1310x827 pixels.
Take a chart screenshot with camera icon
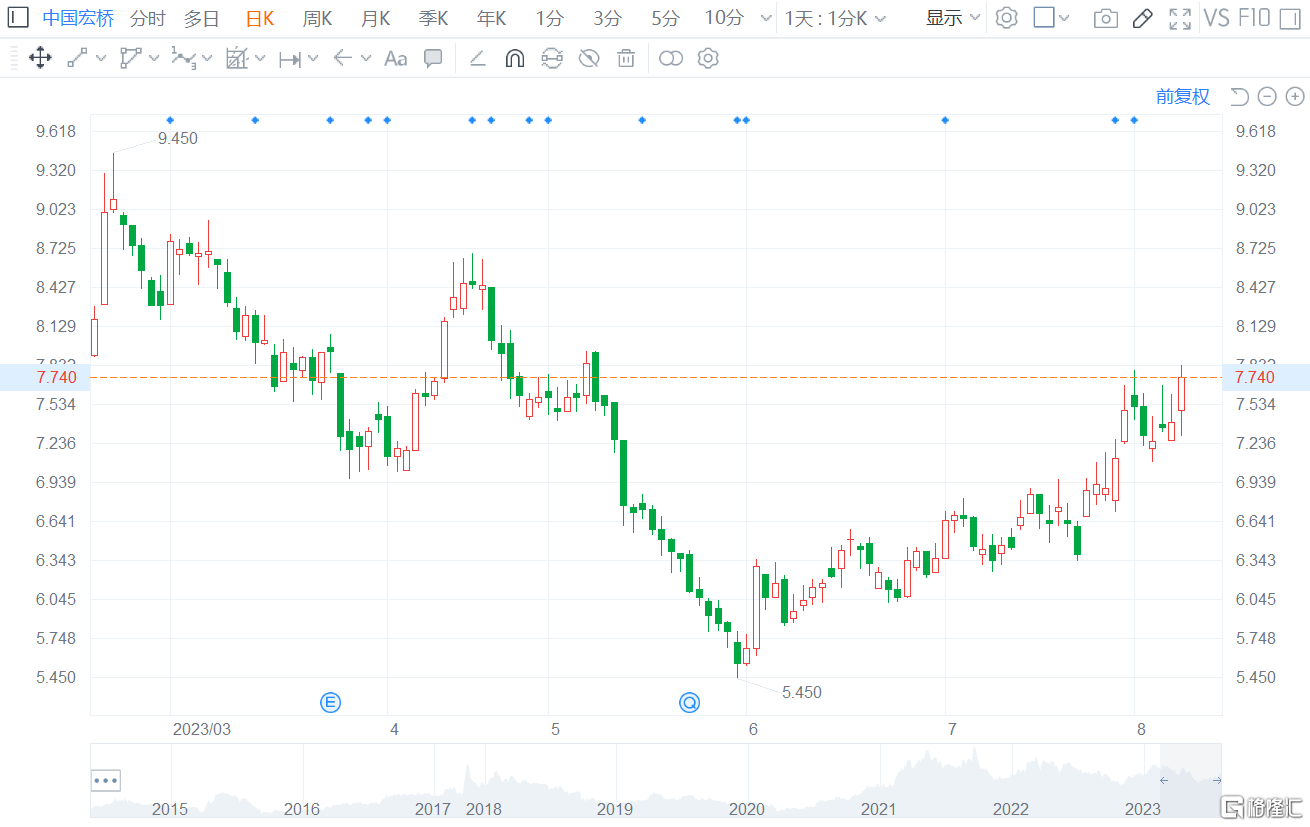[1105, 18]
